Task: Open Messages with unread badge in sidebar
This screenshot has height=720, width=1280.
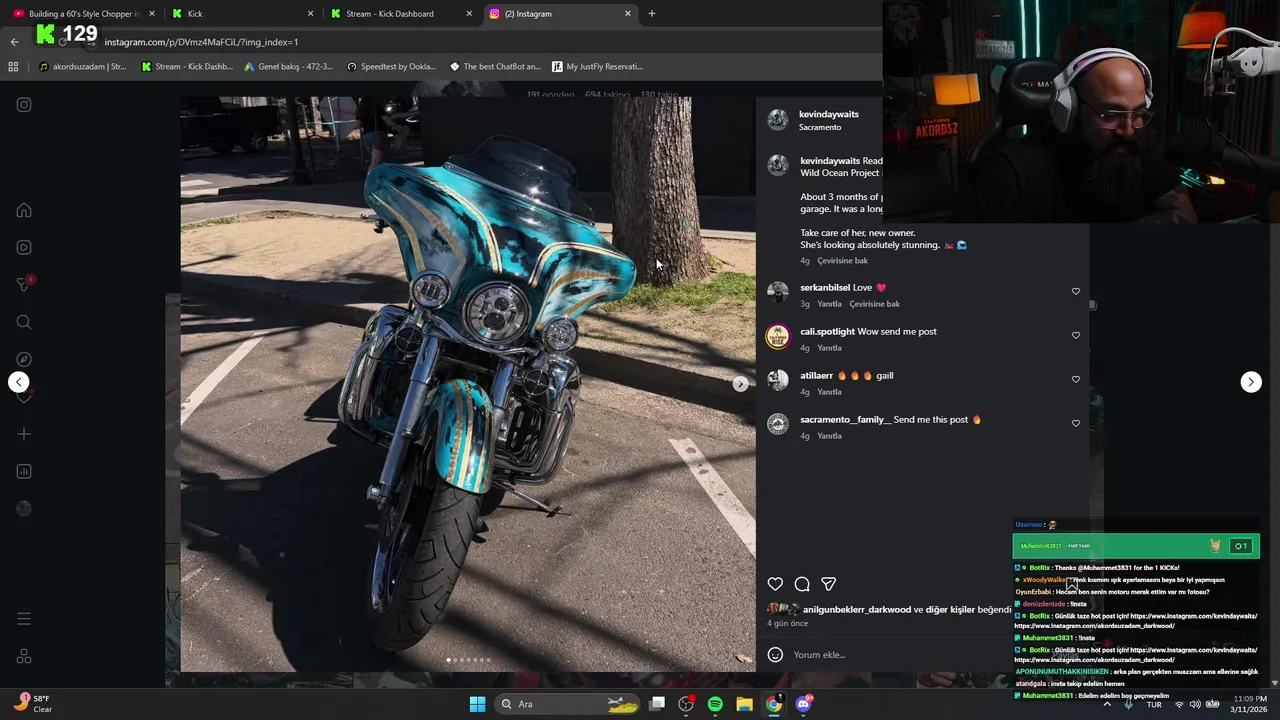Action: [24, 284]
